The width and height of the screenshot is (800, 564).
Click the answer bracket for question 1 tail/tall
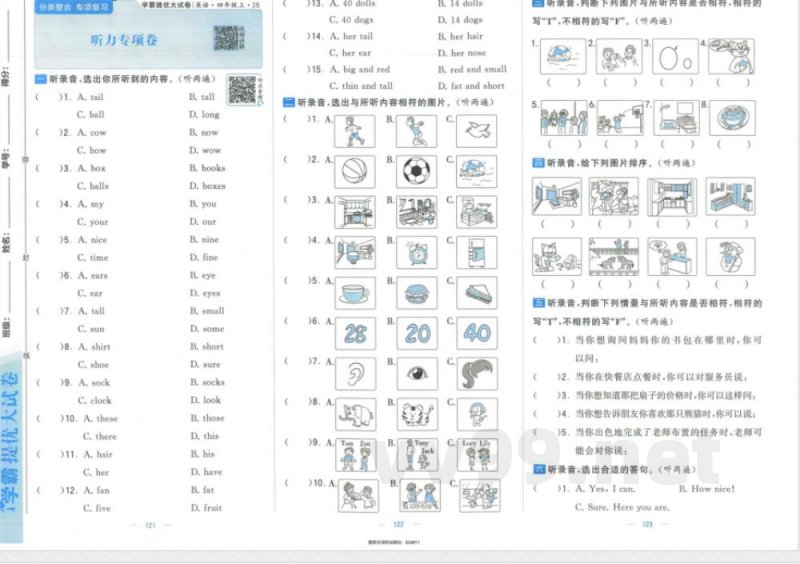coord(42,97)
